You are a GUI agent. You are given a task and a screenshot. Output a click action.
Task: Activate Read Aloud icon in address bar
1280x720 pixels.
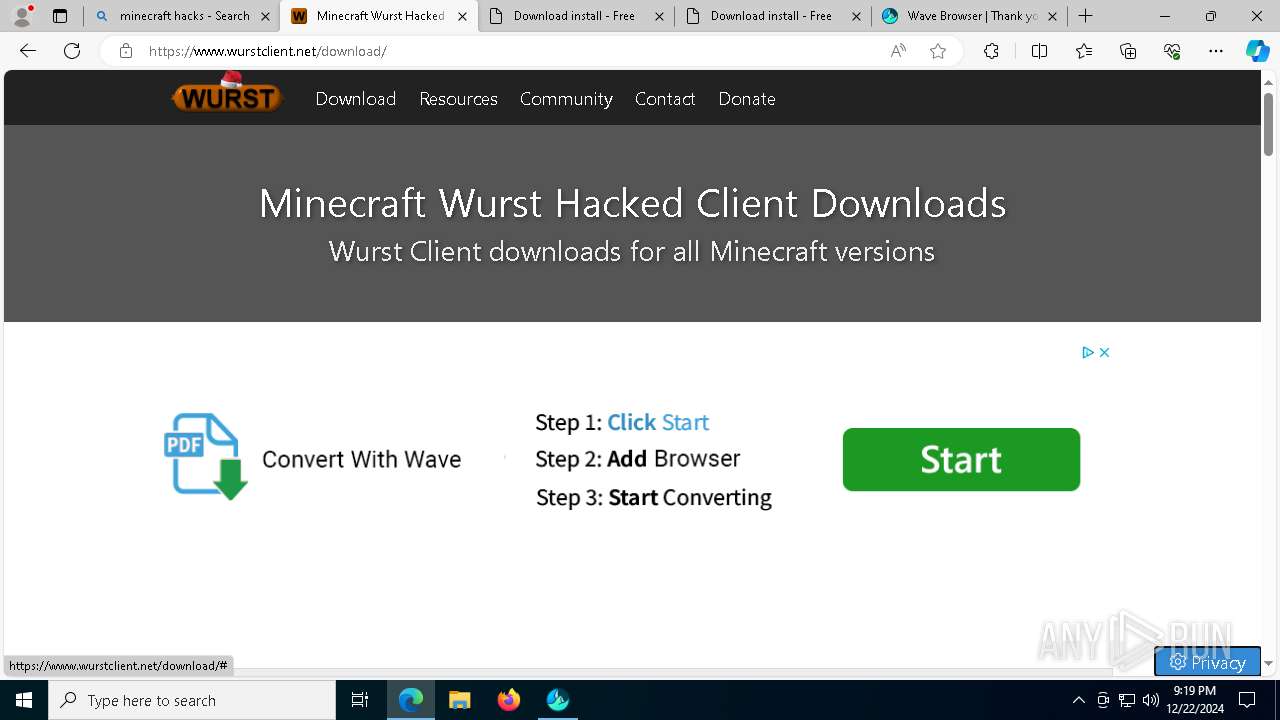pyautogui.click(x=898, y=51)
